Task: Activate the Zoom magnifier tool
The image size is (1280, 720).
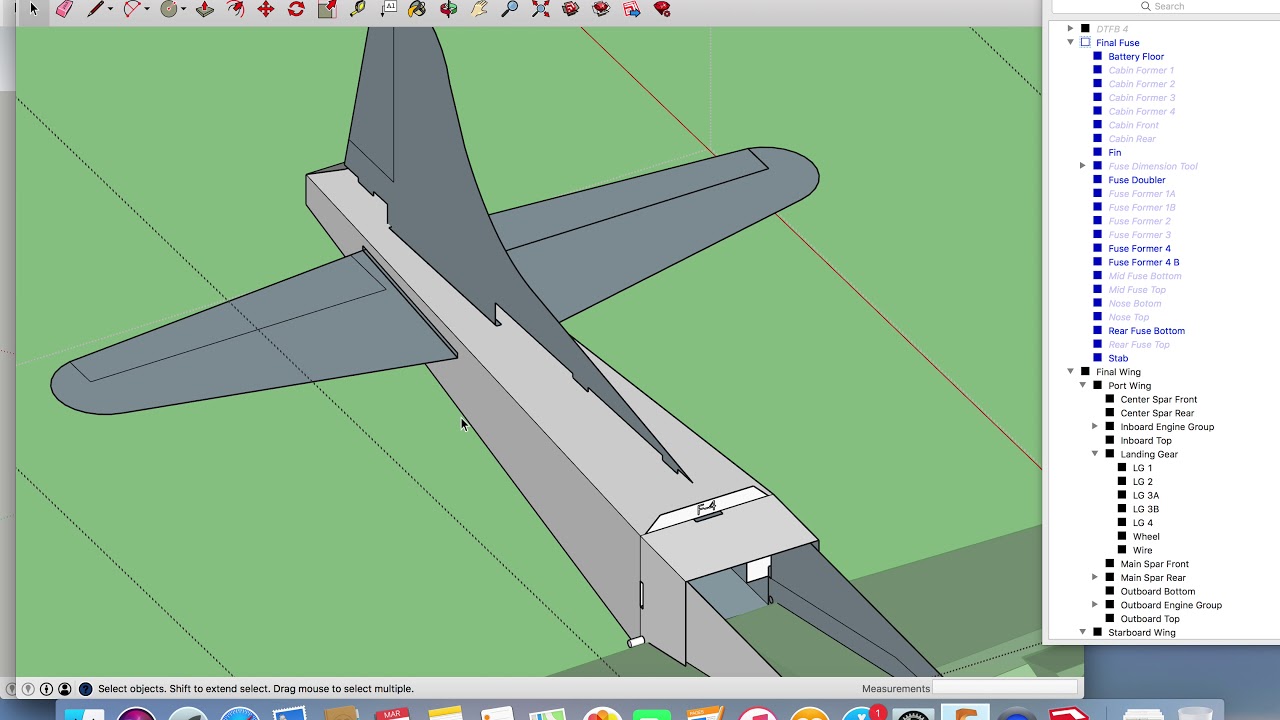Action: click(x=510, y=9)
